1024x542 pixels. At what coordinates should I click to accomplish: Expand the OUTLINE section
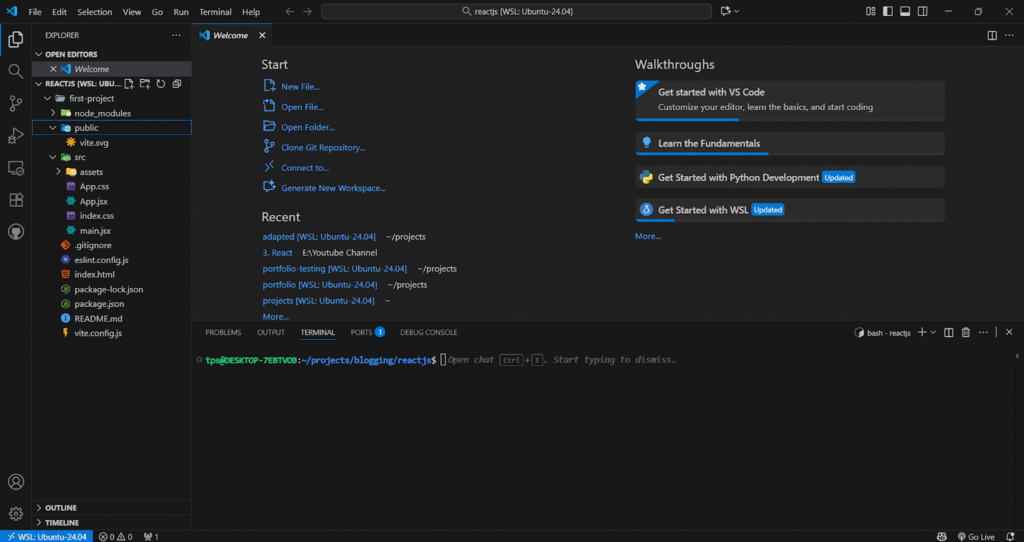(60, 508)
